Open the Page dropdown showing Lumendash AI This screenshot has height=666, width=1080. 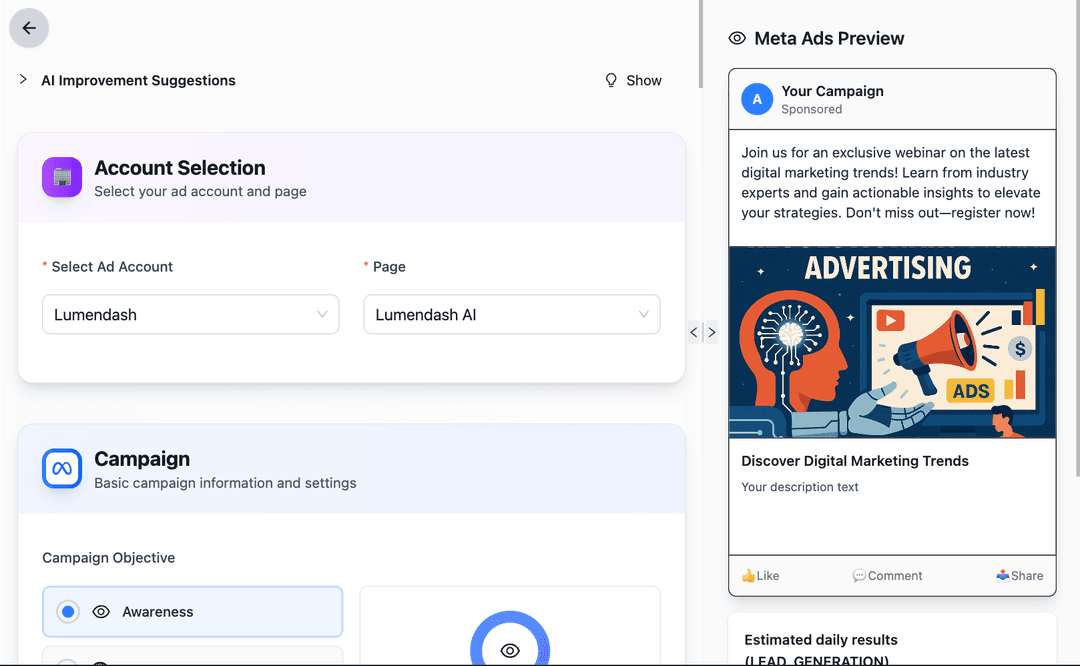click(x=511, y=314)
